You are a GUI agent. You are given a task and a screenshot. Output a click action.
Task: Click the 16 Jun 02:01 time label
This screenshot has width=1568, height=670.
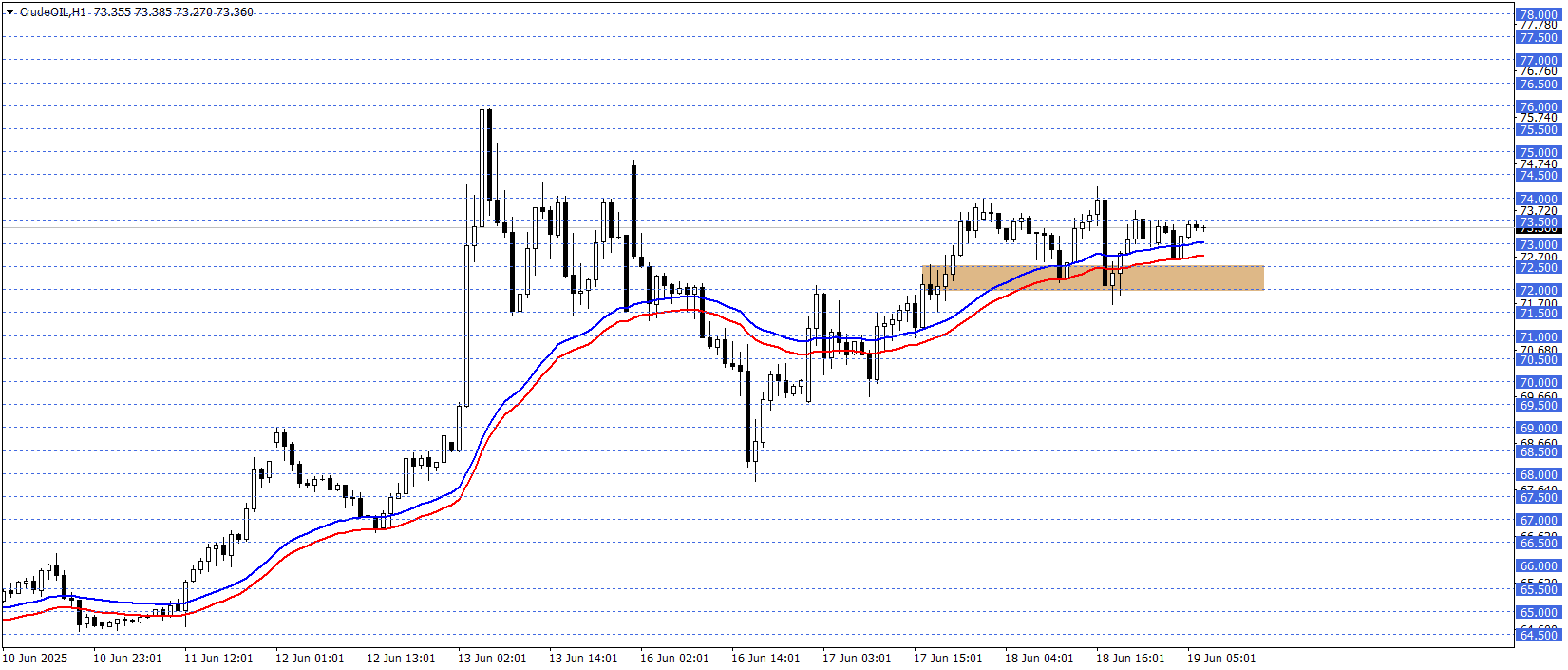coord(674,659)
